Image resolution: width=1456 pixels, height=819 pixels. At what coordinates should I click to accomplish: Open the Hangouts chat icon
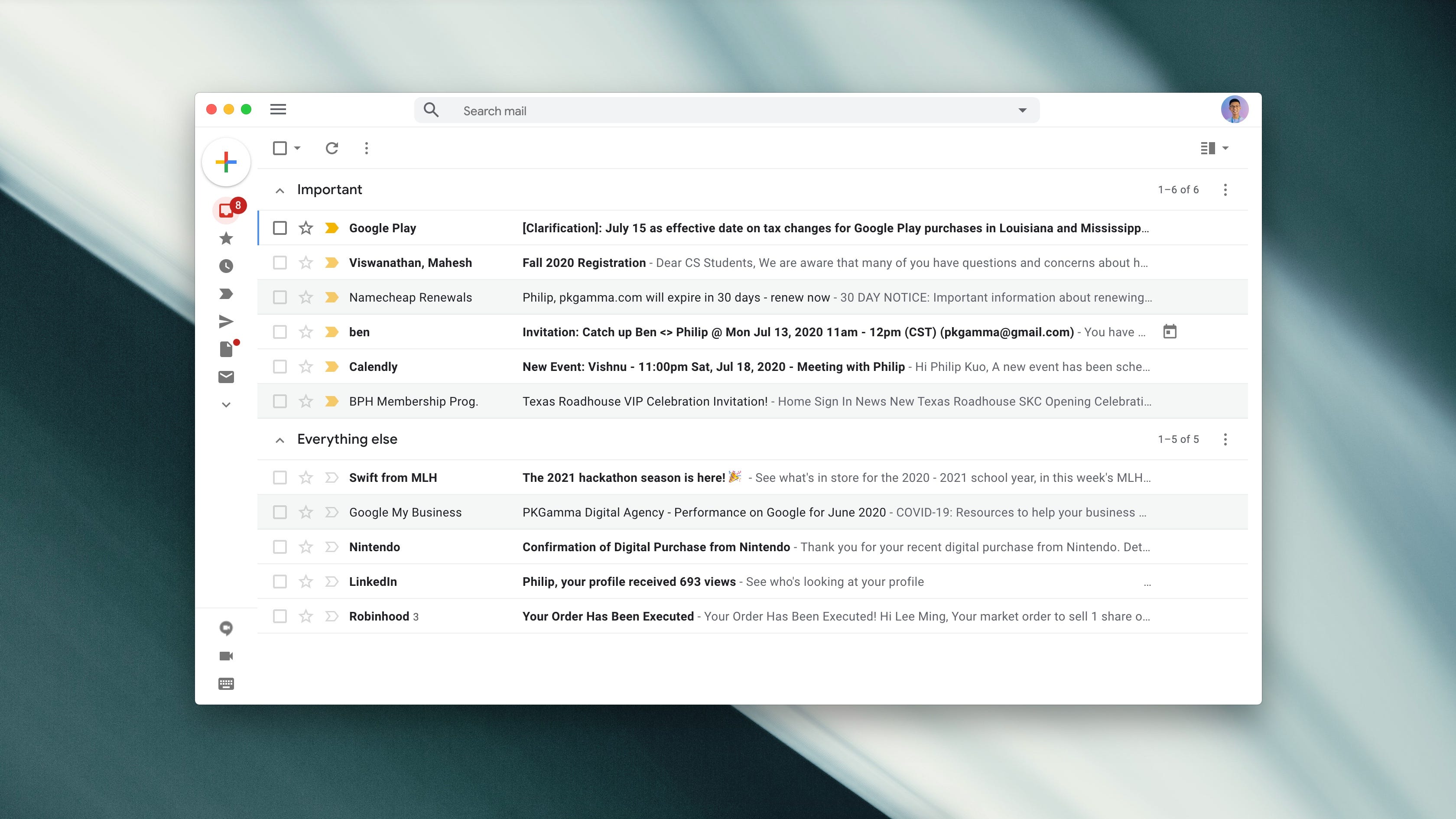(x=226, y=628)
